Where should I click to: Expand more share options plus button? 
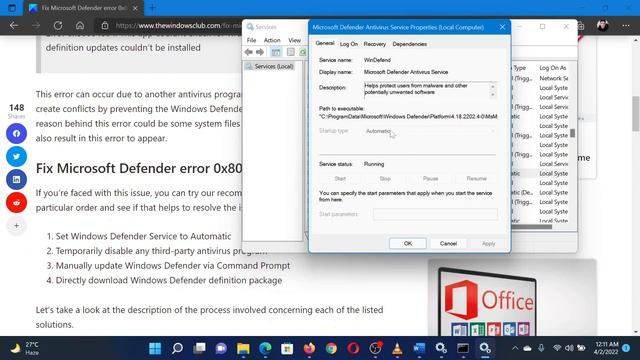click(x=16, y=225)
